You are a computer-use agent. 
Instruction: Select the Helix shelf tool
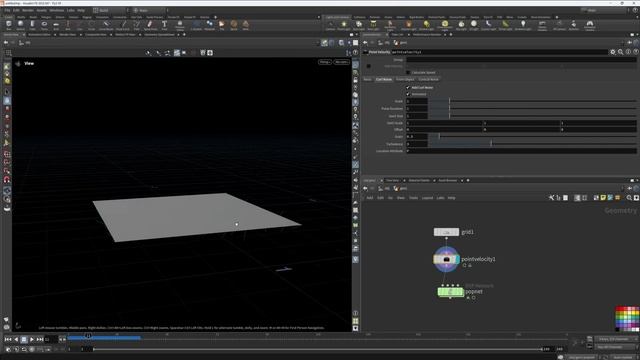246,25
